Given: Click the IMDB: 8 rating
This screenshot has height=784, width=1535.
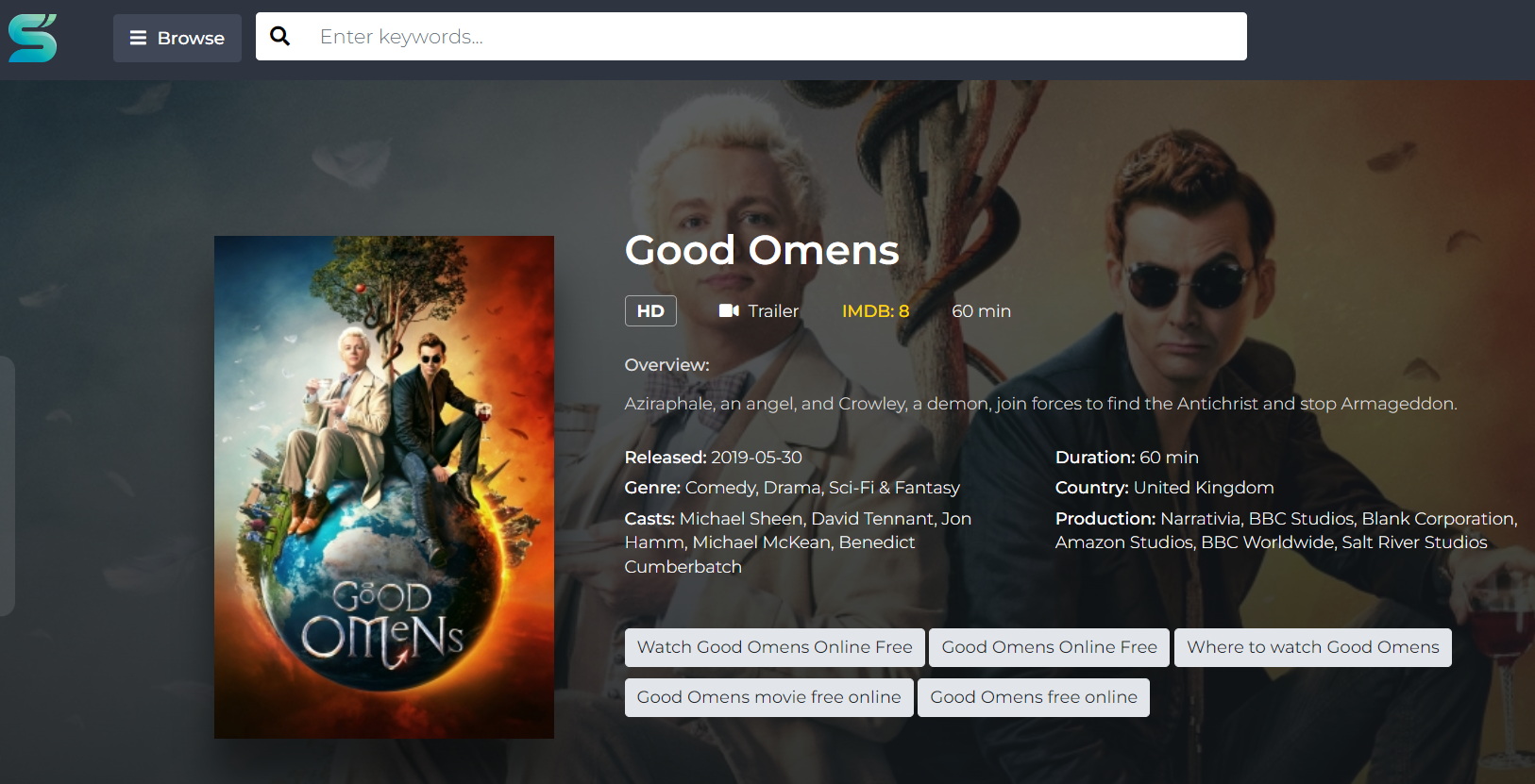Looking at the screenshot, I should pyautogui.click(x=875, y=311).
